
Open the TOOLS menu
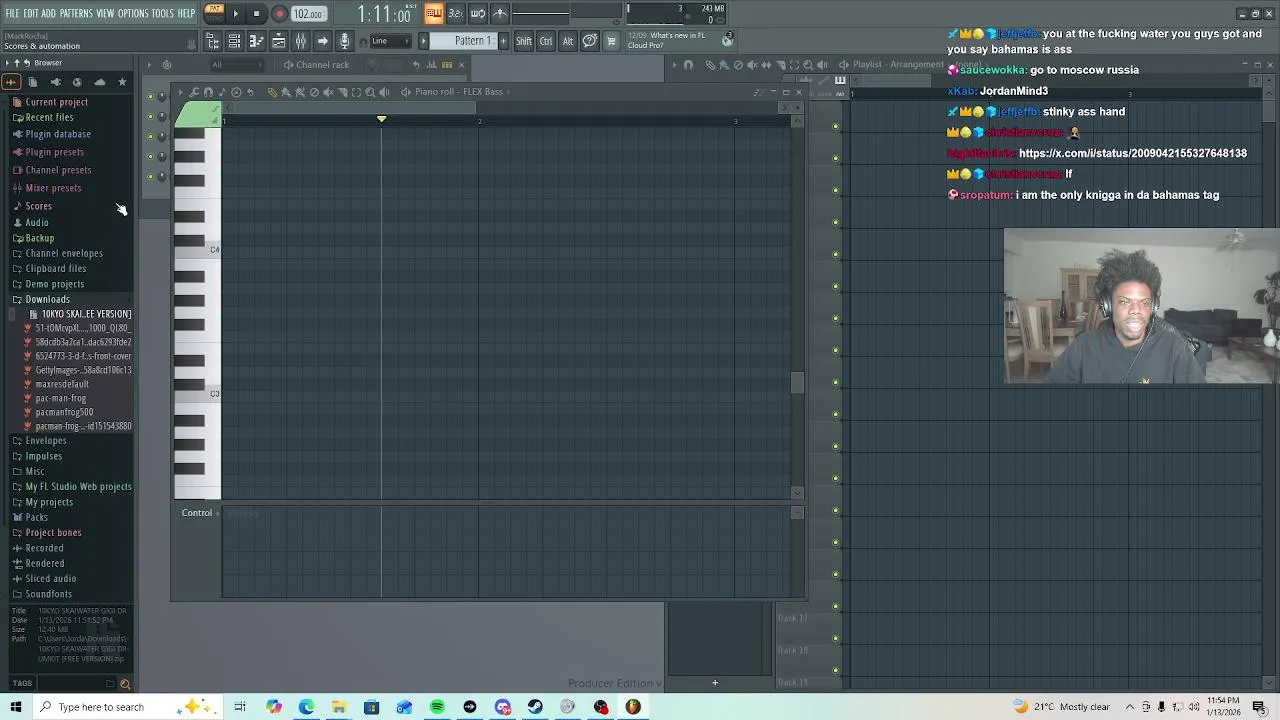tap(163, 13)
